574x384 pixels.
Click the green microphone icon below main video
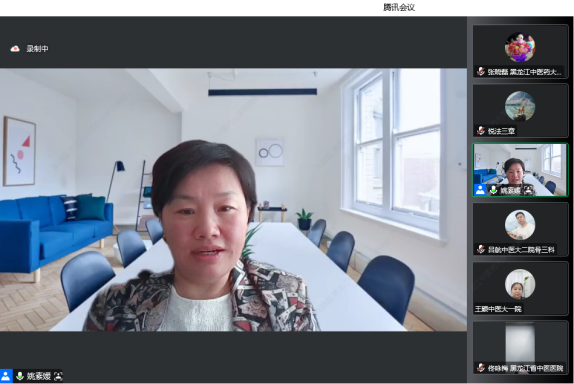pyautogui.click(x=20, y=376)
